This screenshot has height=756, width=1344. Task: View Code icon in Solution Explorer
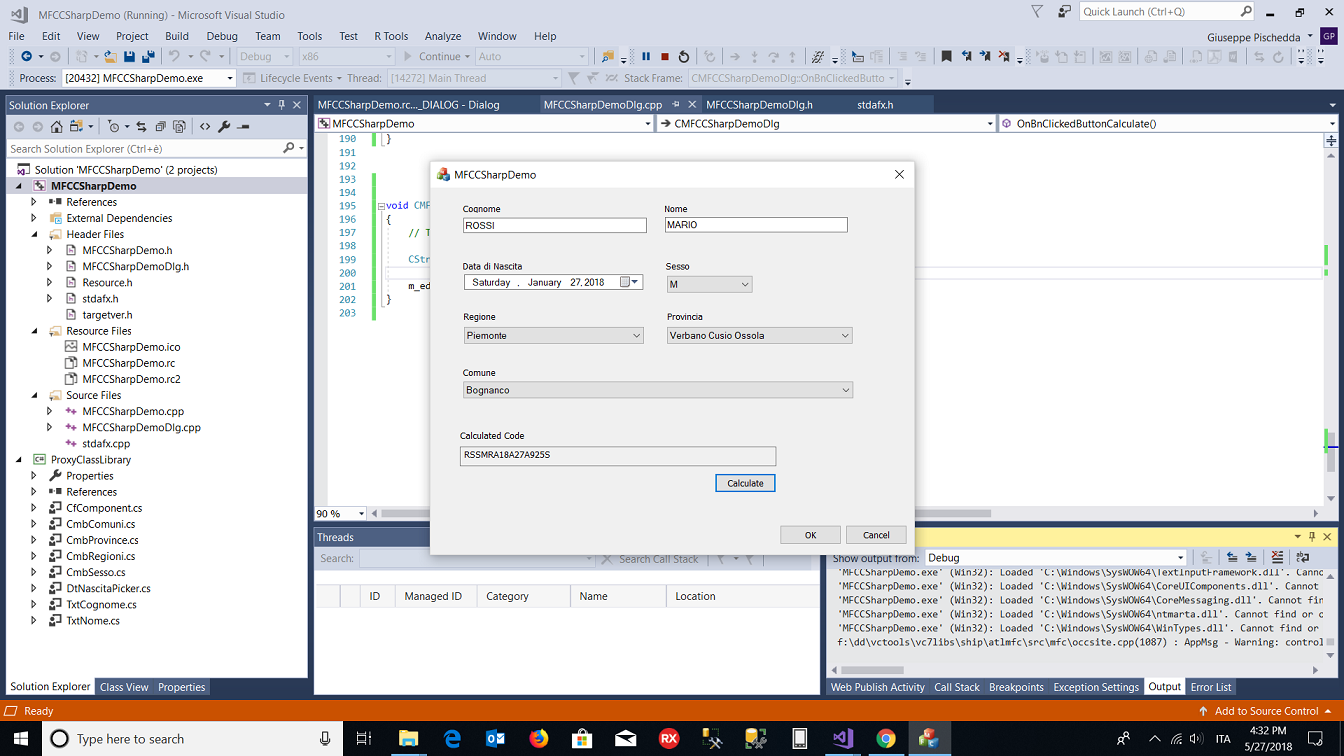tap(205, 127)
